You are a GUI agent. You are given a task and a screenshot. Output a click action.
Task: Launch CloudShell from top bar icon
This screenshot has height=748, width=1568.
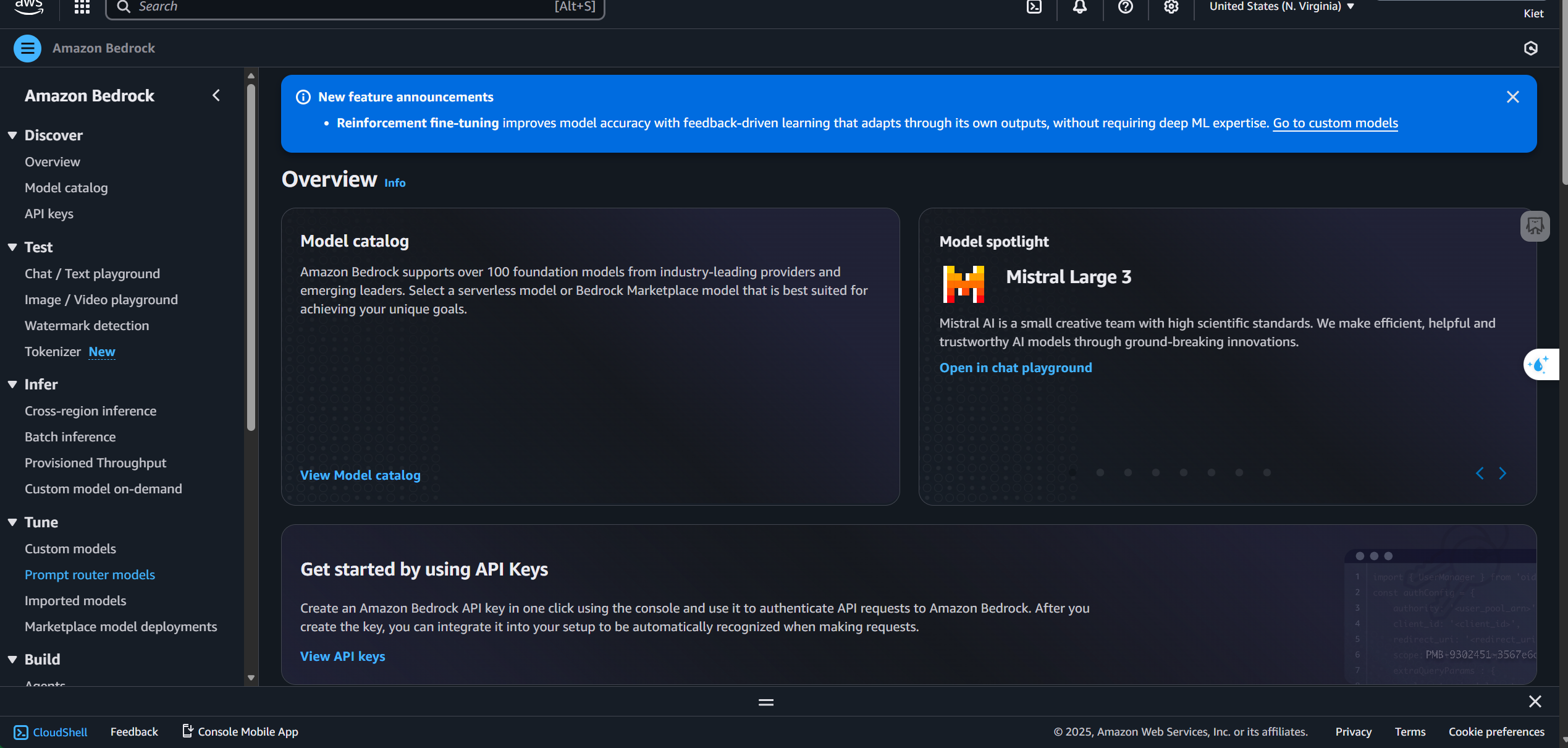1034,7
